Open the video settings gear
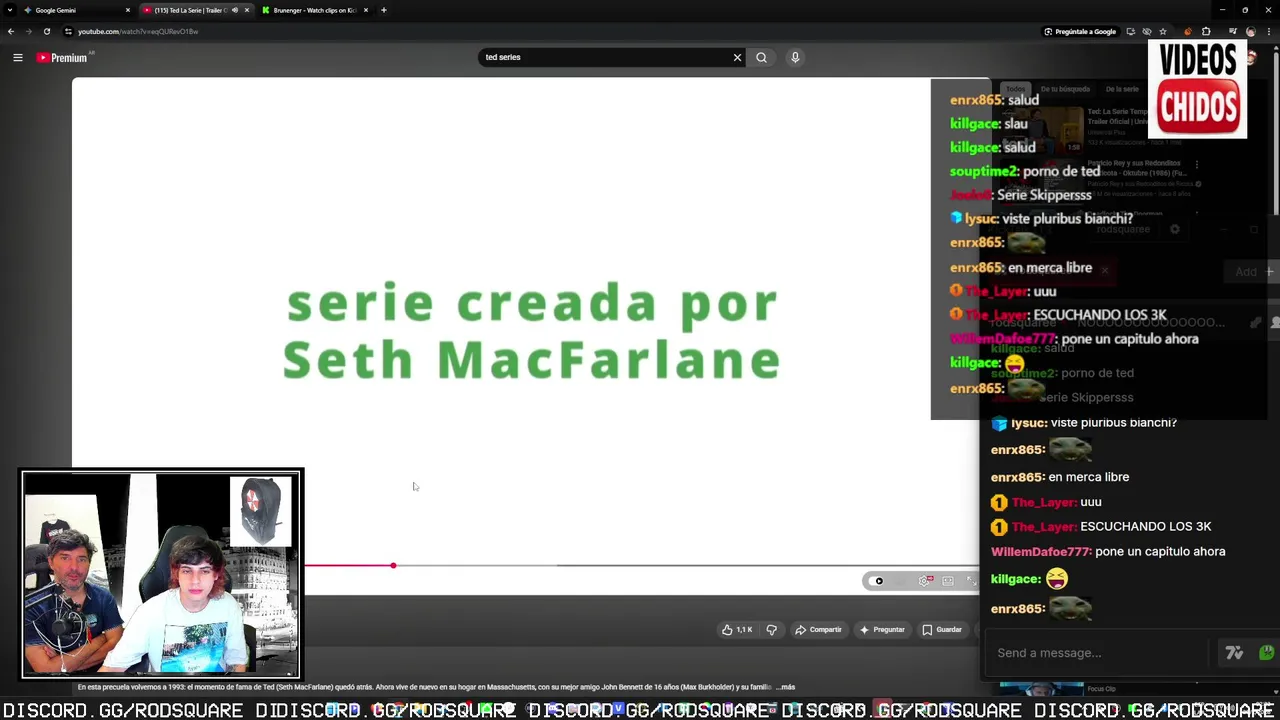 (926, 581)
